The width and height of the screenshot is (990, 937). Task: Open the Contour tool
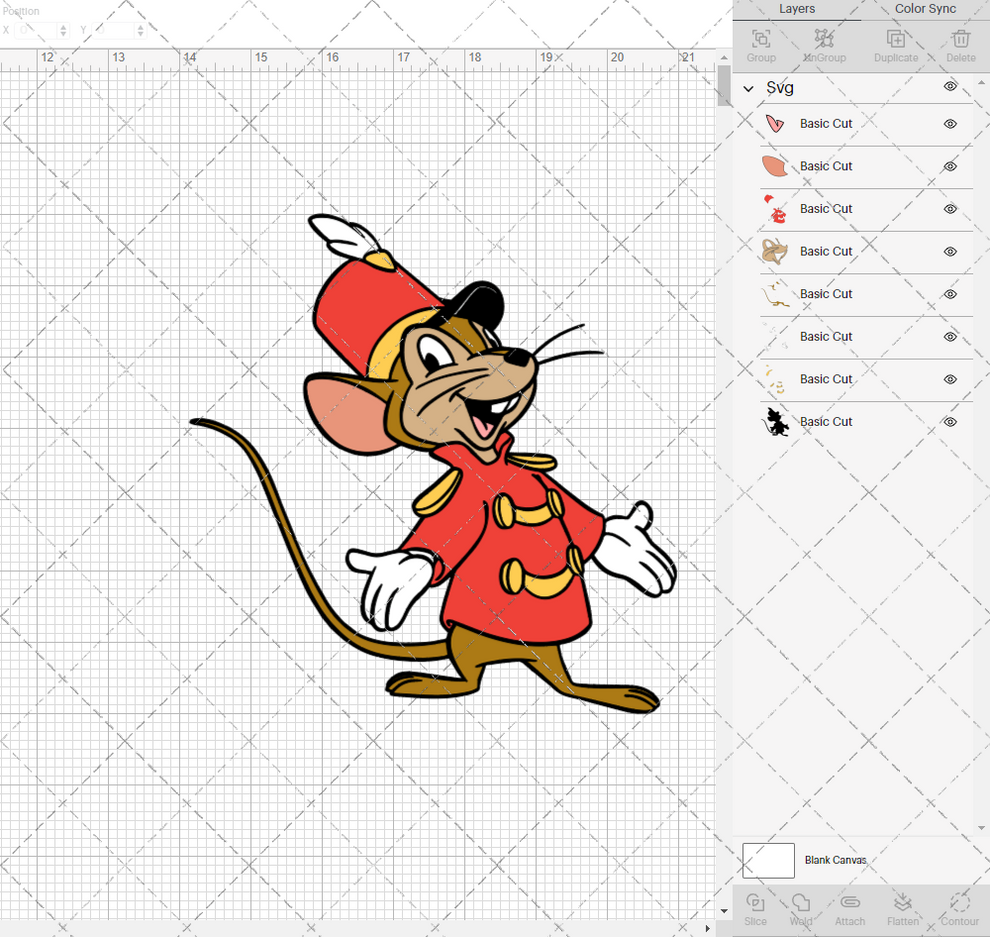(958, 910)
